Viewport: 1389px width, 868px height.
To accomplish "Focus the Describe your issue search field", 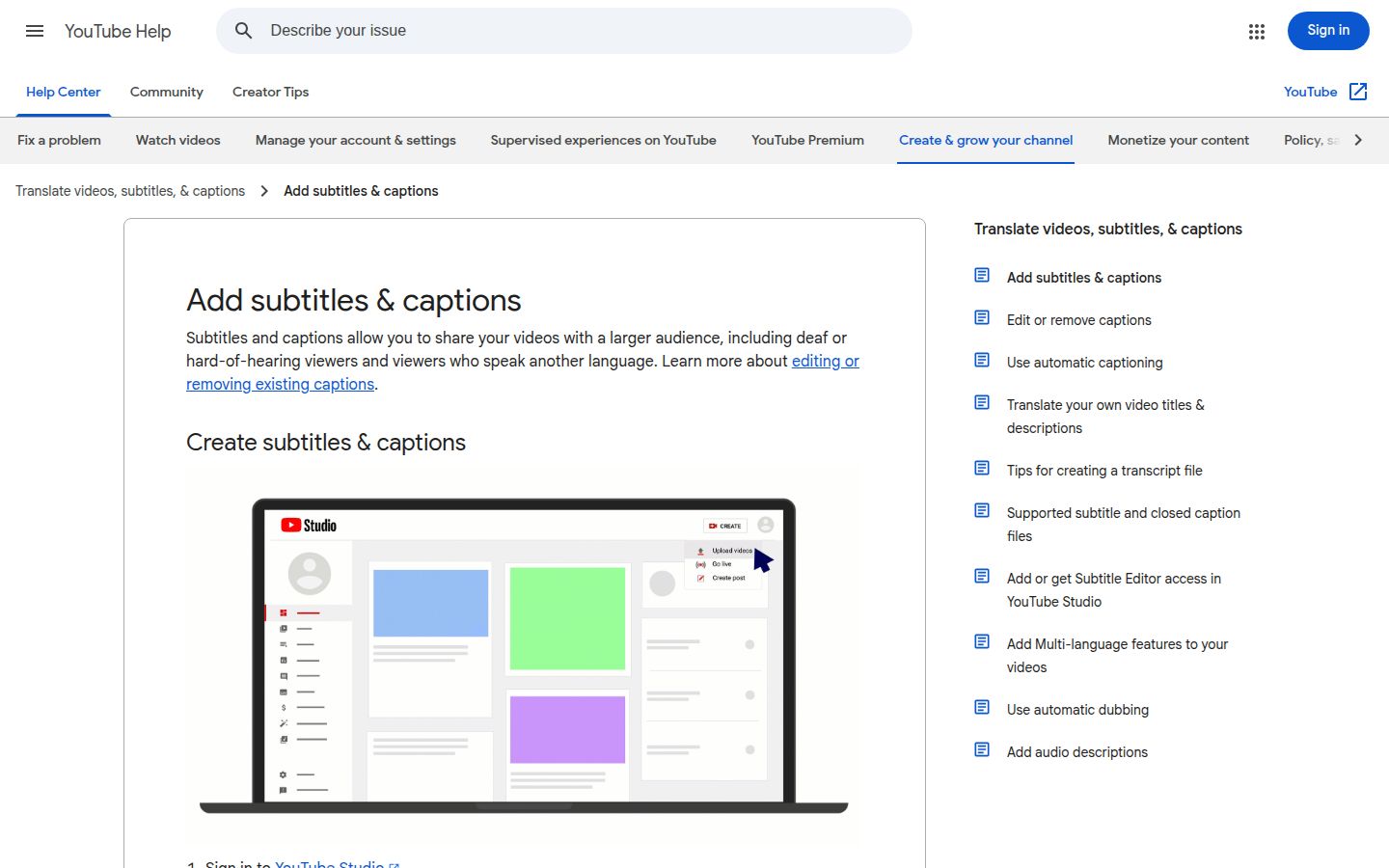I will [563, 31].
